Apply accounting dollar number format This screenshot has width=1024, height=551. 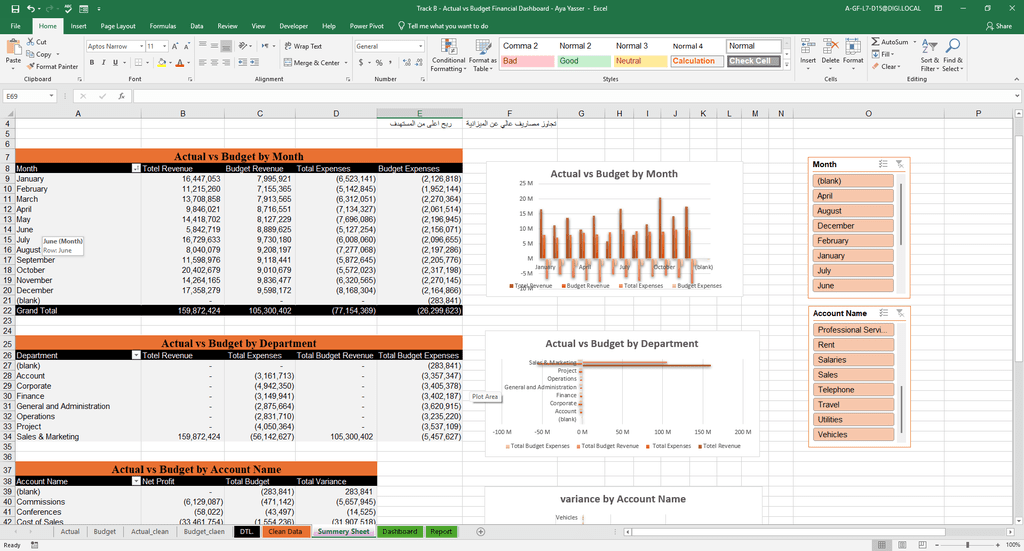click(x=361, y=63)
